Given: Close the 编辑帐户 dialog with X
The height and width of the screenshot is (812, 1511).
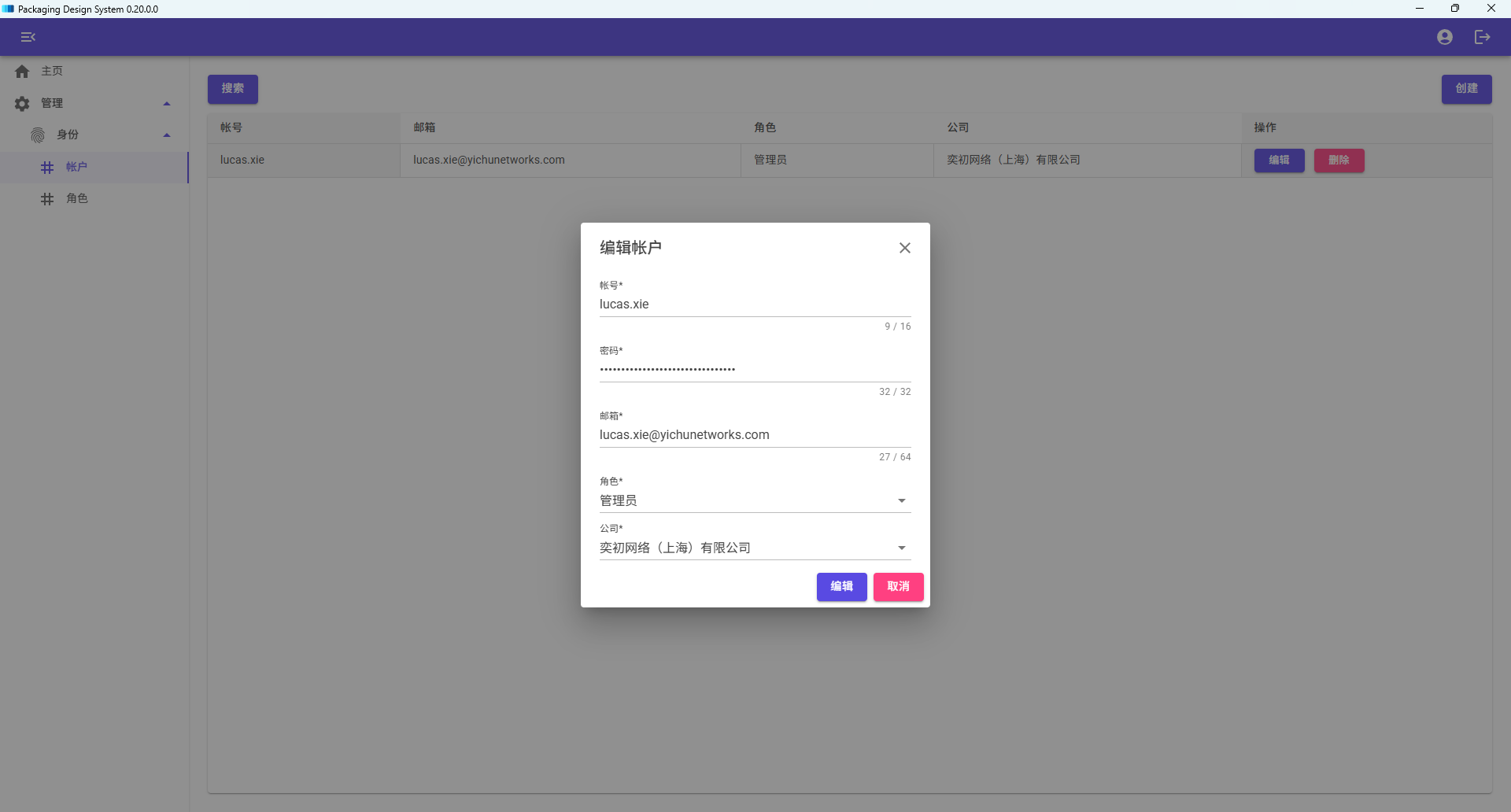Looking at the screenshot, I should click(x=905, y=248).
